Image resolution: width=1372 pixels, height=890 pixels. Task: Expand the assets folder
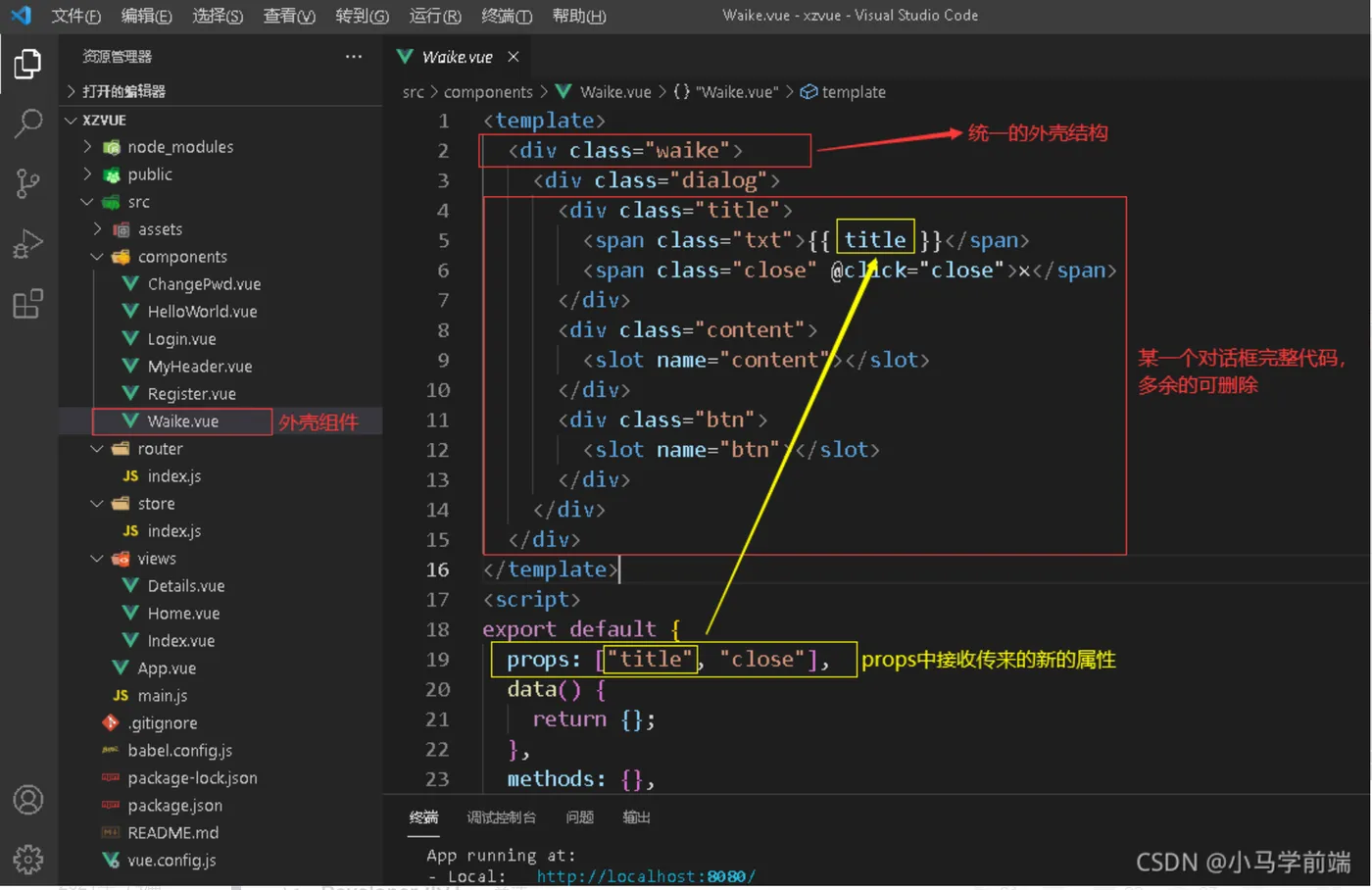[97, 228]
